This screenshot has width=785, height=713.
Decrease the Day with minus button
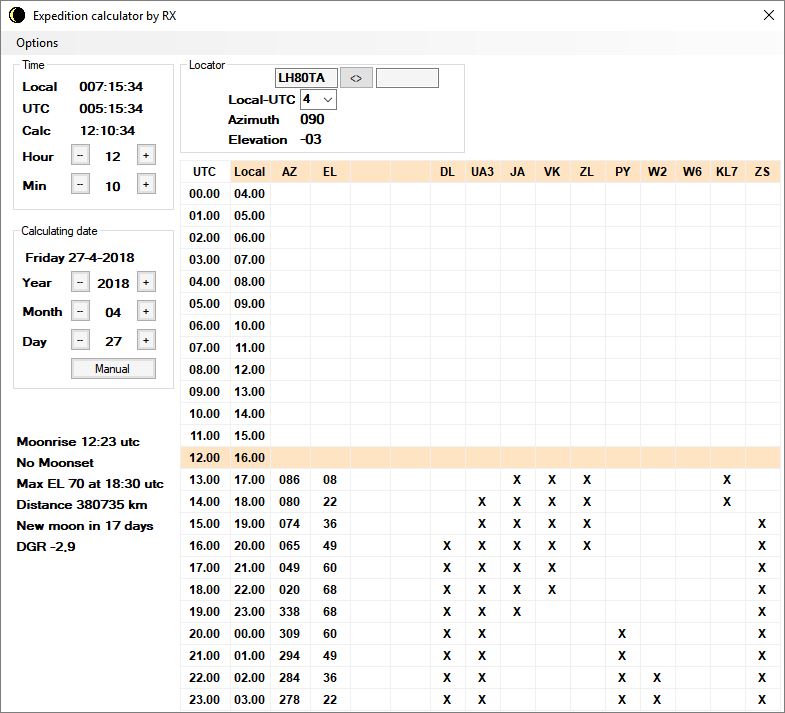tap(80, 340)
